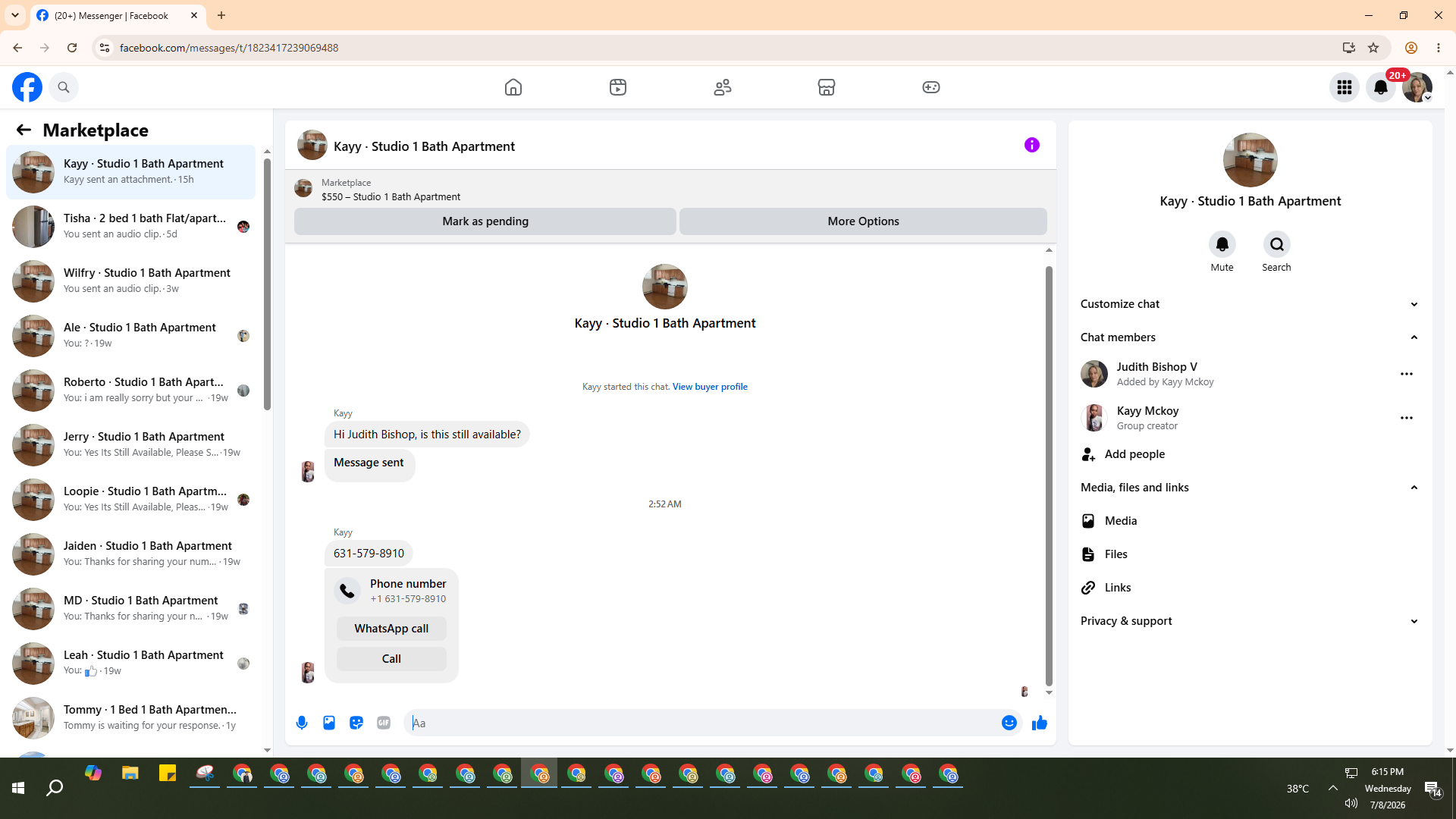Screen dimensions: 1456x819
Task: Send a voice clip with microphone icon
Action: coord(302,723)
